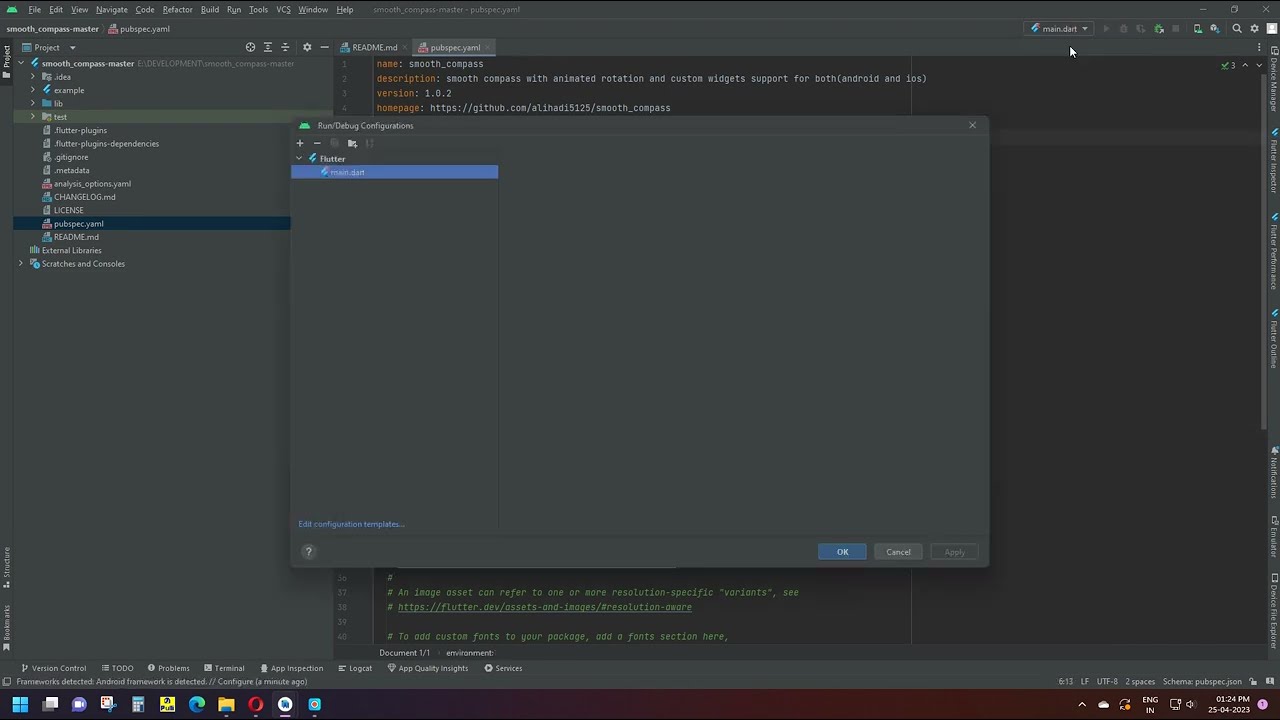Open App Inspection tool window

(x=291, y=668)
